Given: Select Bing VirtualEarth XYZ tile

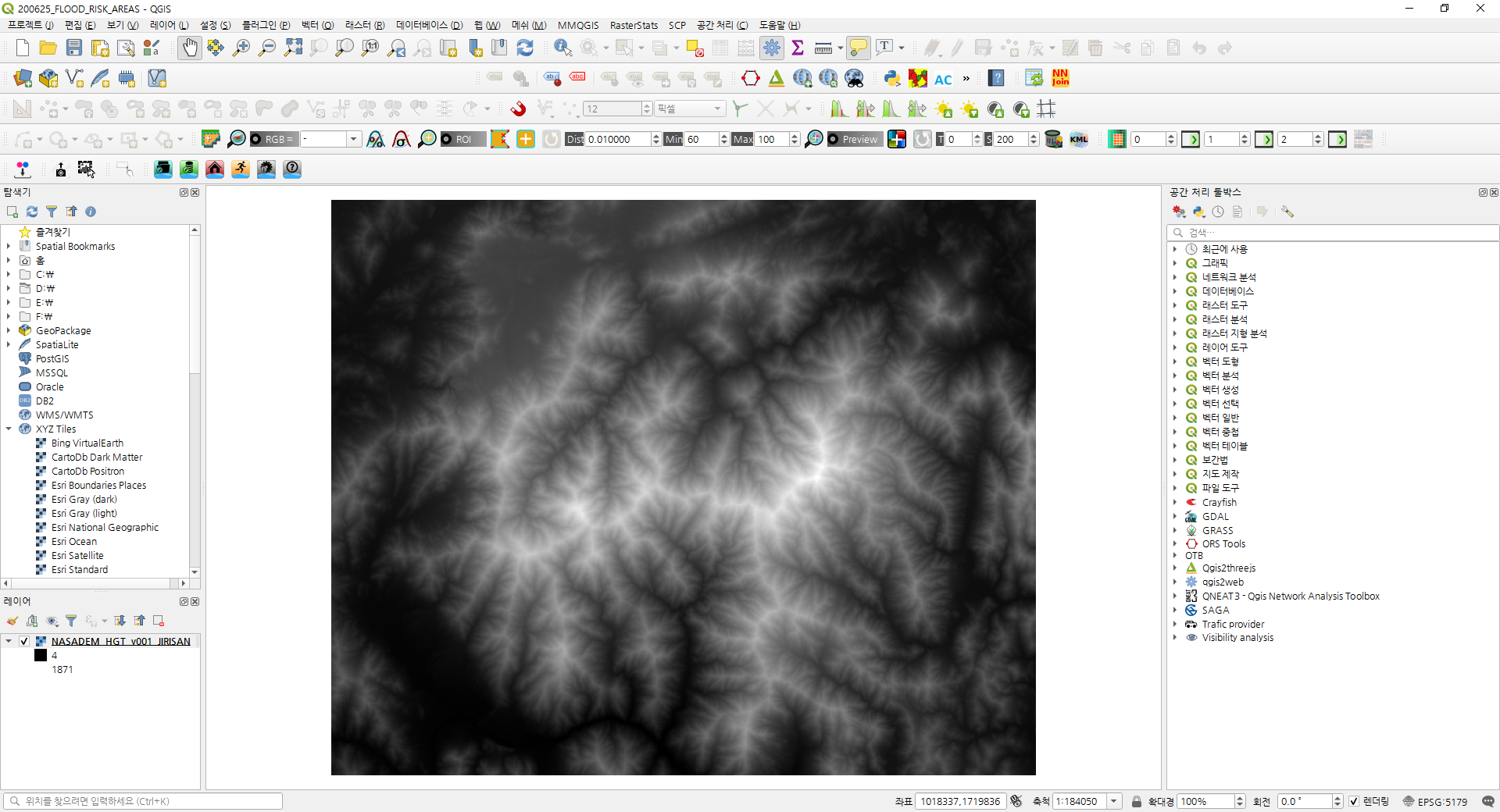Looking at the screenshot, I should point(87,443).
